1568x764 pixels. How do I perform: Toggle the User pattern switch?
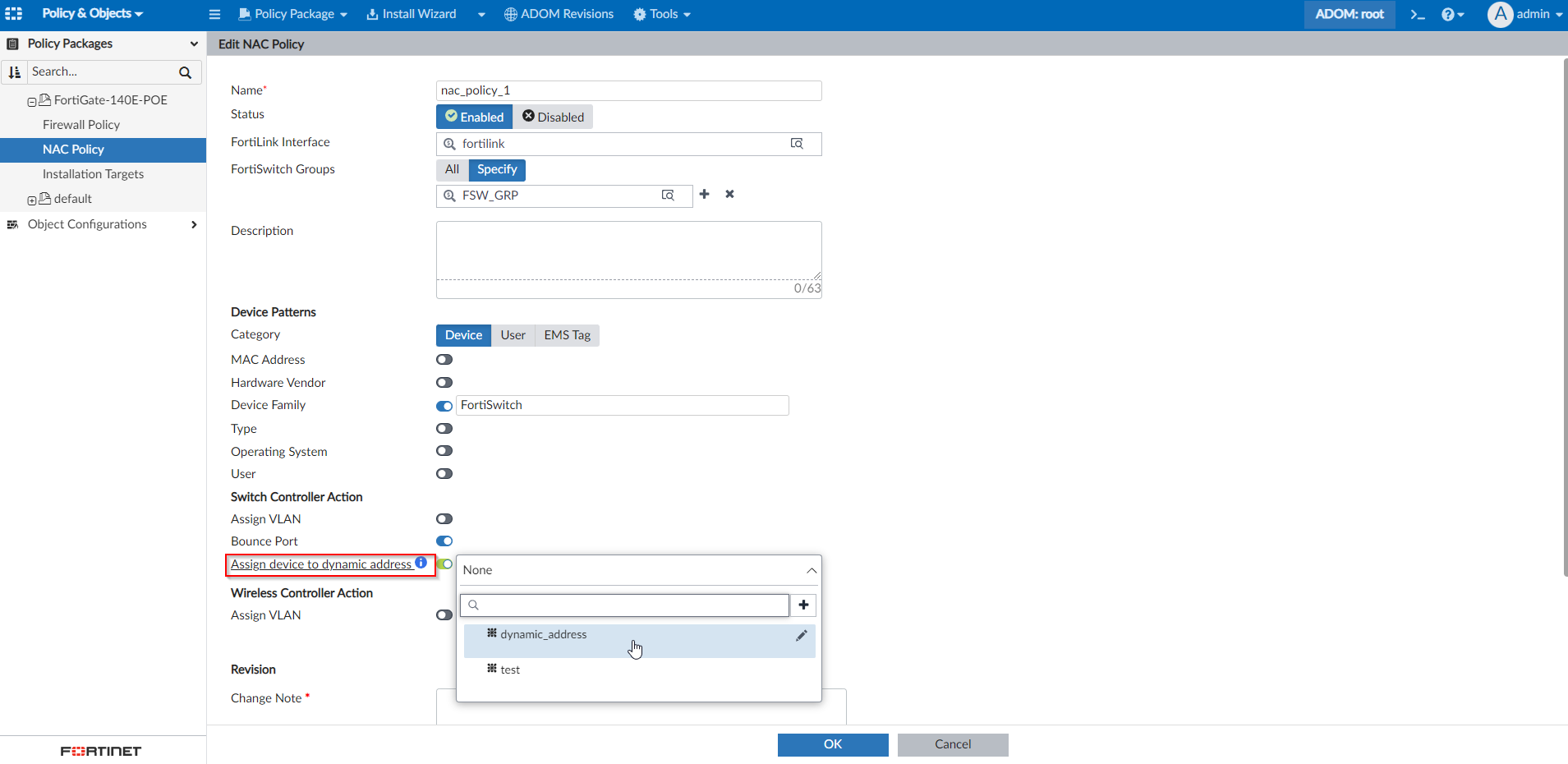444,474
